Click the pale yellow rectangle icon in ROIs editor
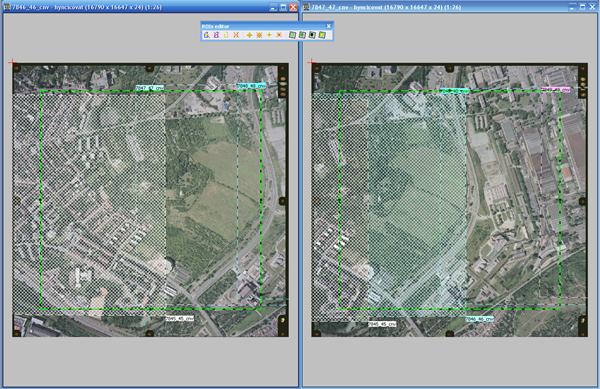 tap(226, 35)
